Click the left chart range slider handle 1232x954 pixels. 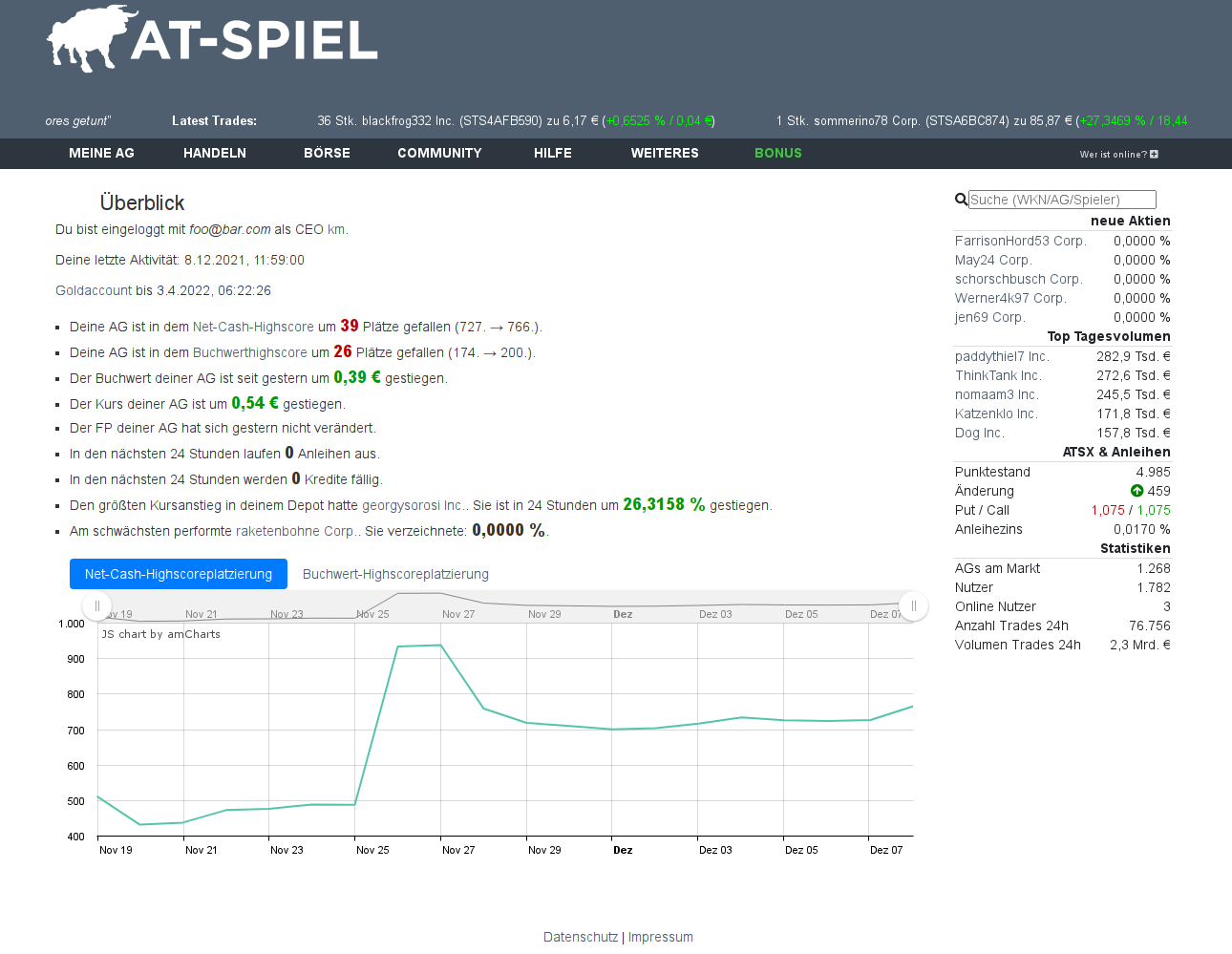pos(97,605)
